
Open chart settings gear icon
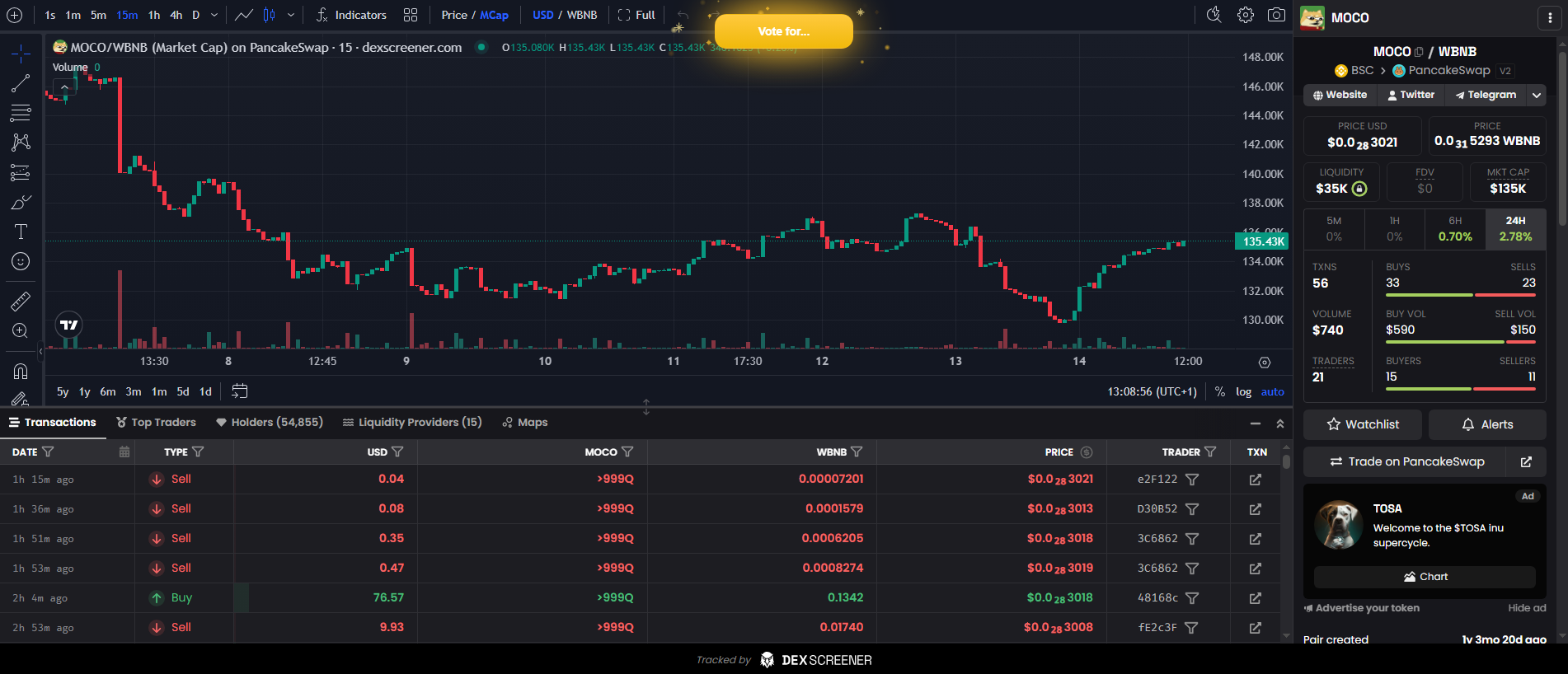(x=1246, y=15)
